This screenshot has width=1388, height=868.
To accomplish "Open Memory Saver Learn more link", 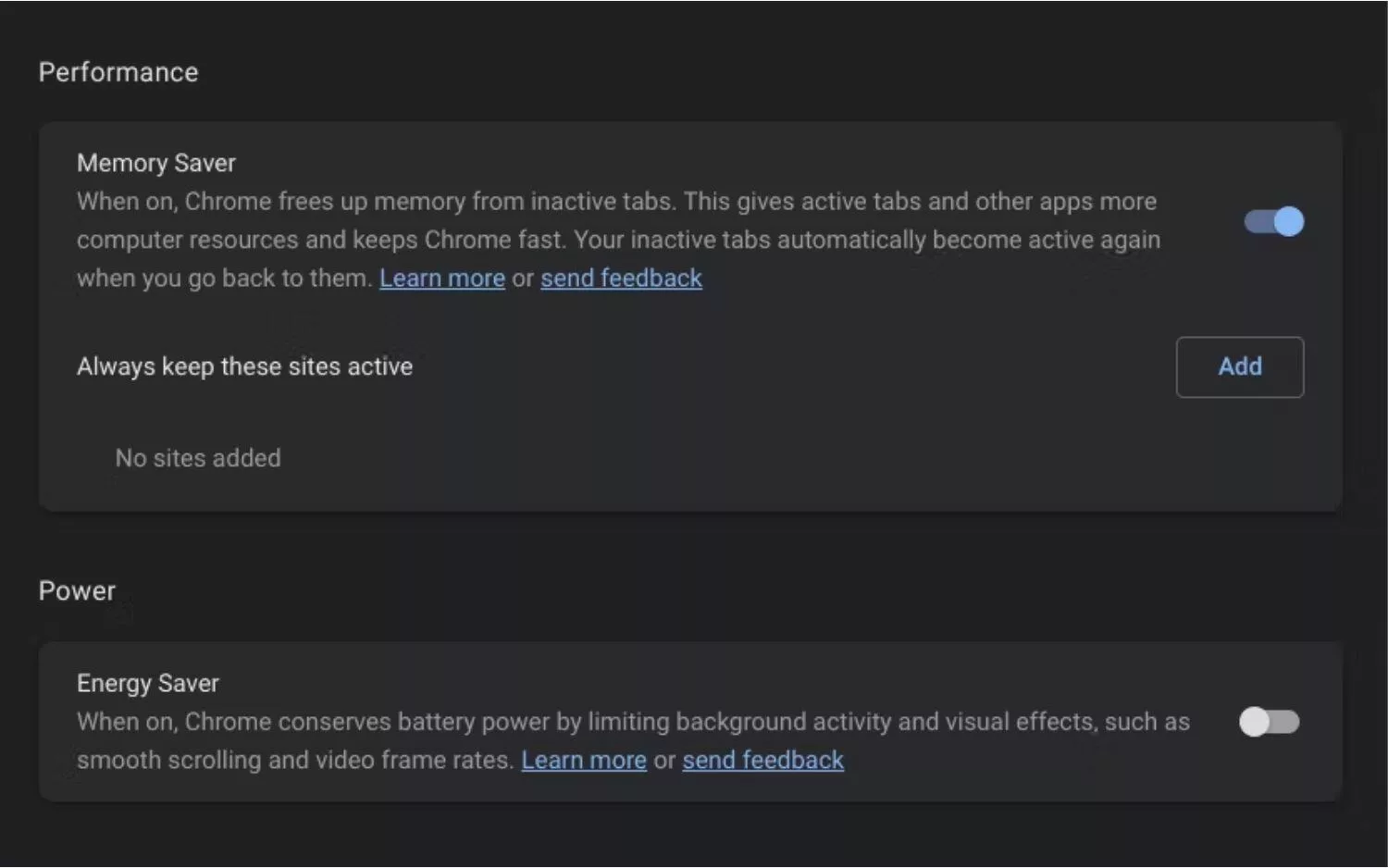I will point(442,279).
